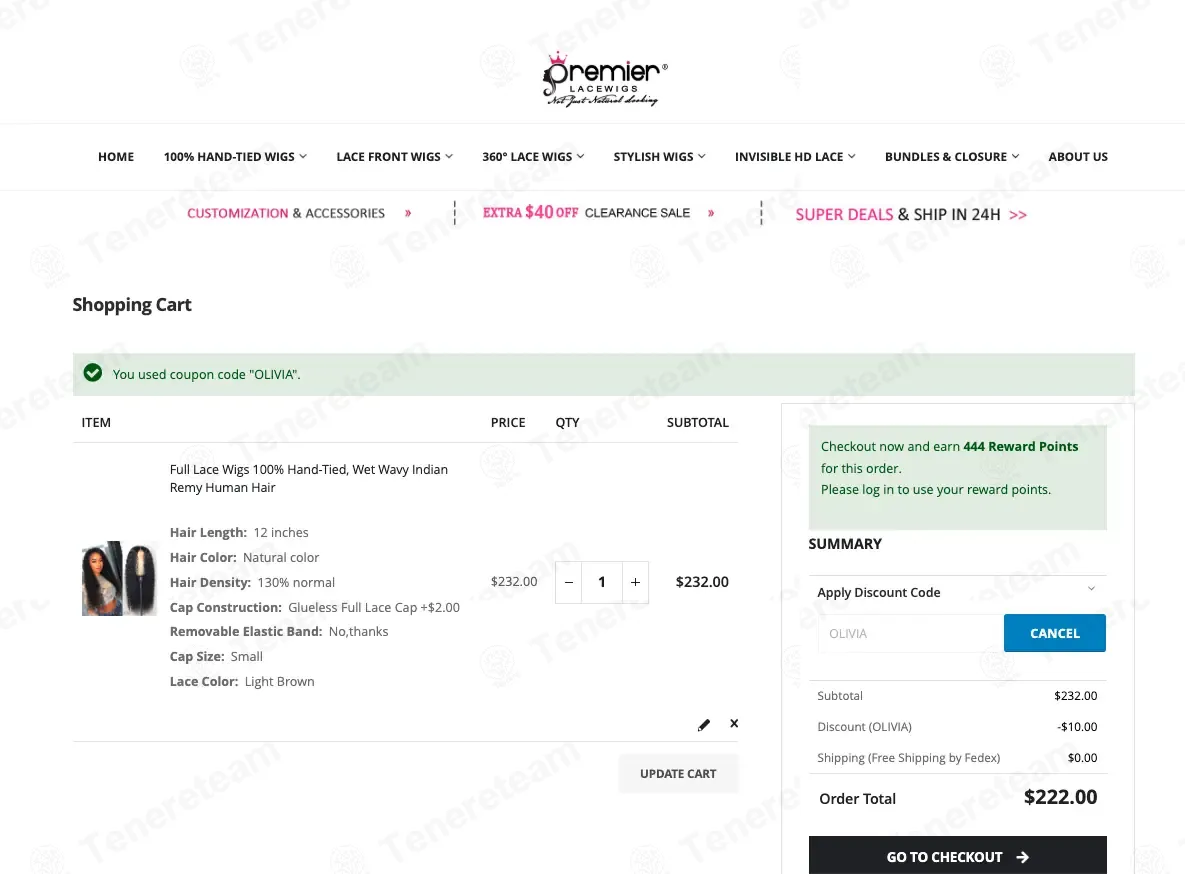
Task: Cancel the OLIVIA coupon code
Action: coord(1054,633)
